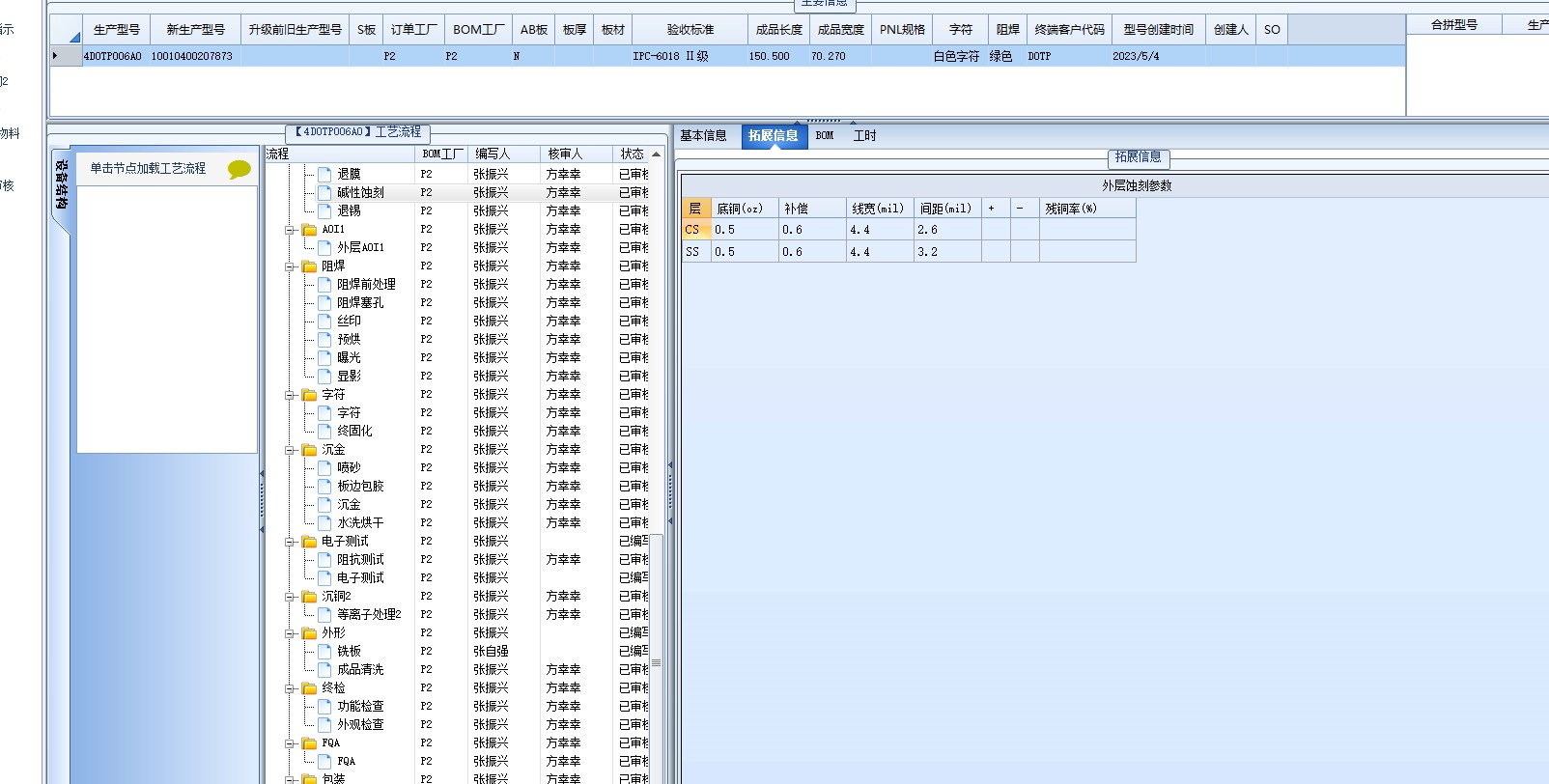Screen dimensions: 1549x784
Task: Click the folder icon of 沉金 group
Action: [x=309, y=449]
